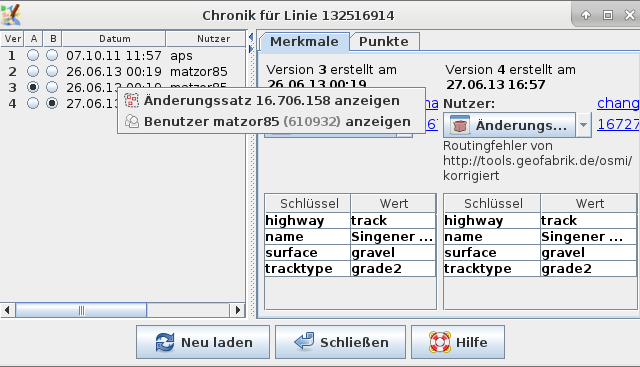Collapse left panel with upper divider arrow
This screenshot has height=367, width=640.
pos(251,38)
